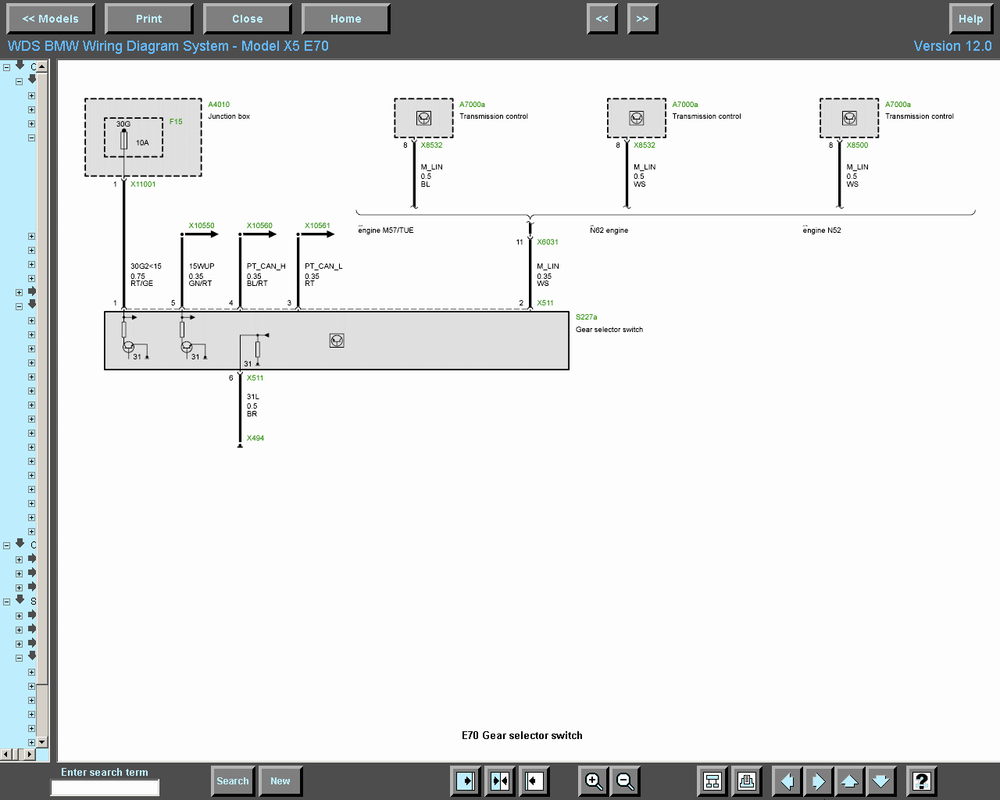The height and width of the screenshot is (800, 1000).
Task: Follow the arrow to connector X10561
Action: coord(317,234)
